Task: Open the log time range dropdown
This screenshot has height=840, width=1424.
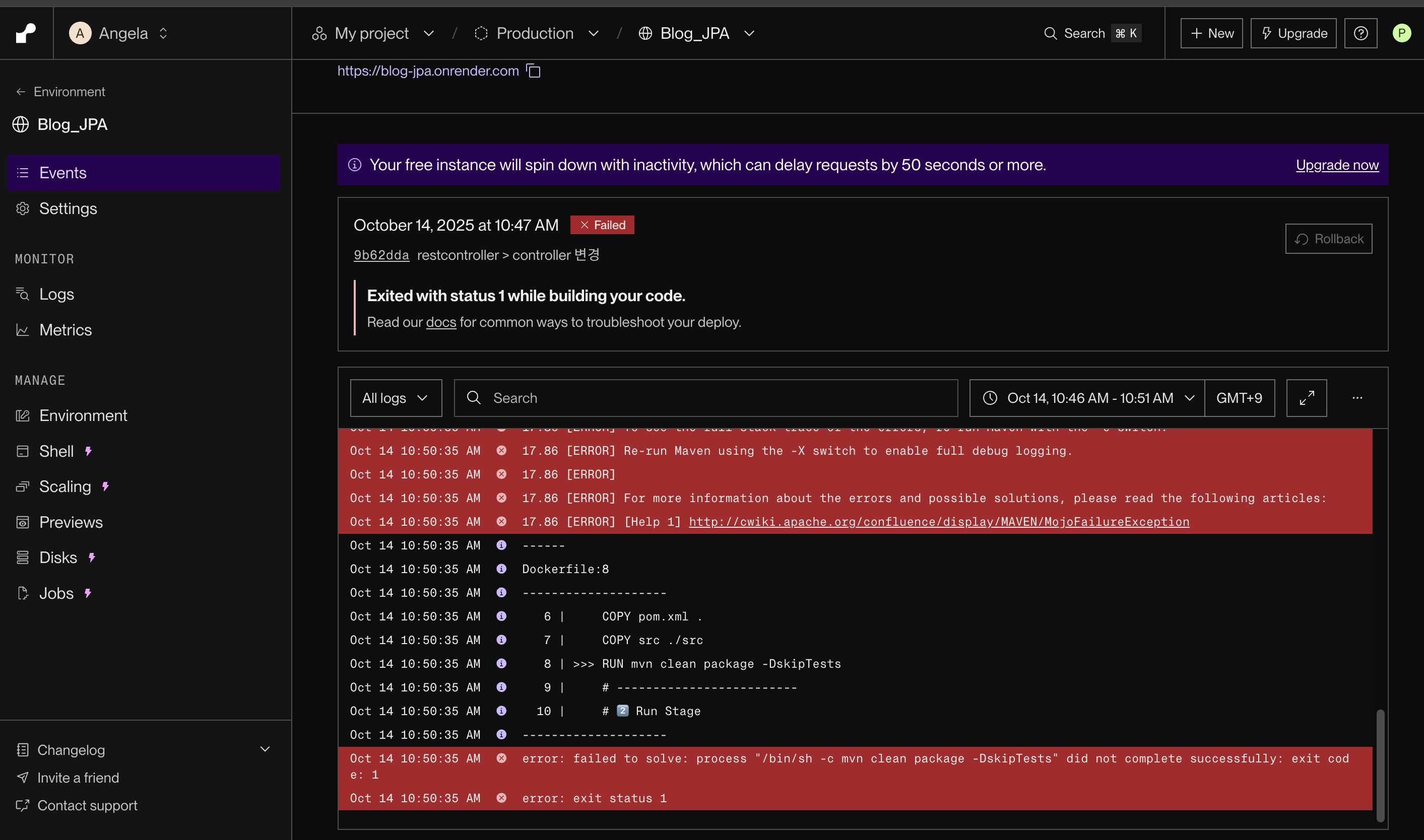Action: tap(1086, 398)
